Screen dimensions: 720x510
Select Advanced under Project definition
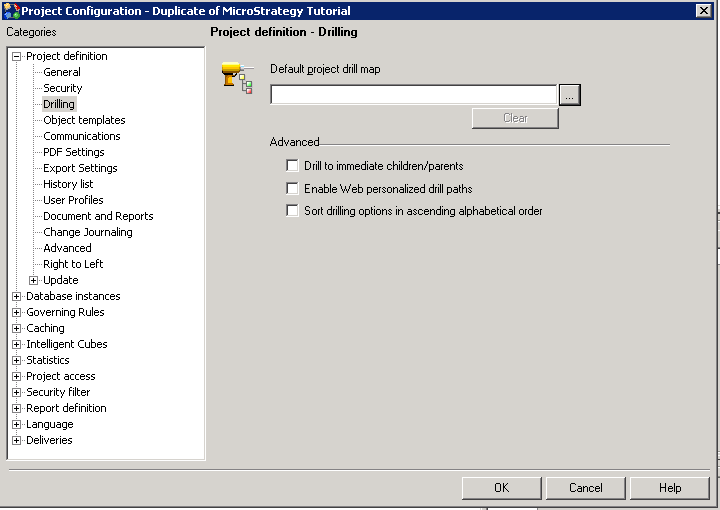(x=67, y=248)
